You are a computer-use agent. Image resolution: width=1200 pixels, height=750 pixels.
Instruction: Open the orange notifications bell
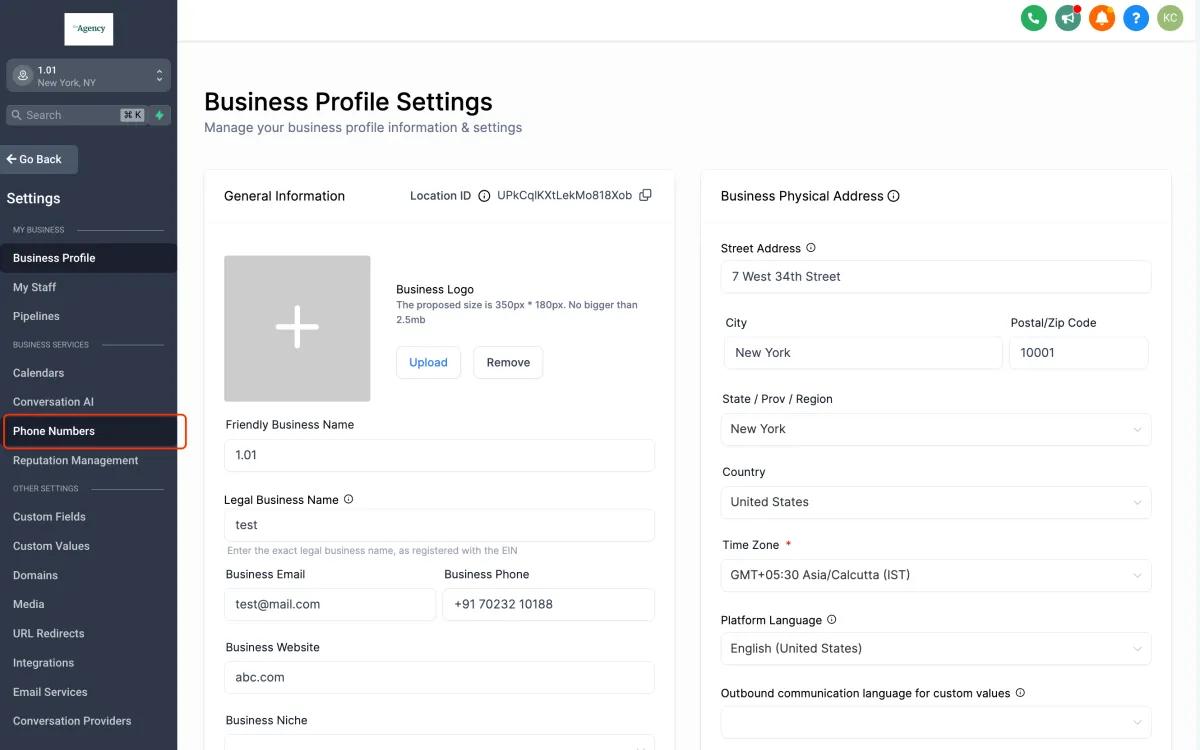click(1102, 18)
